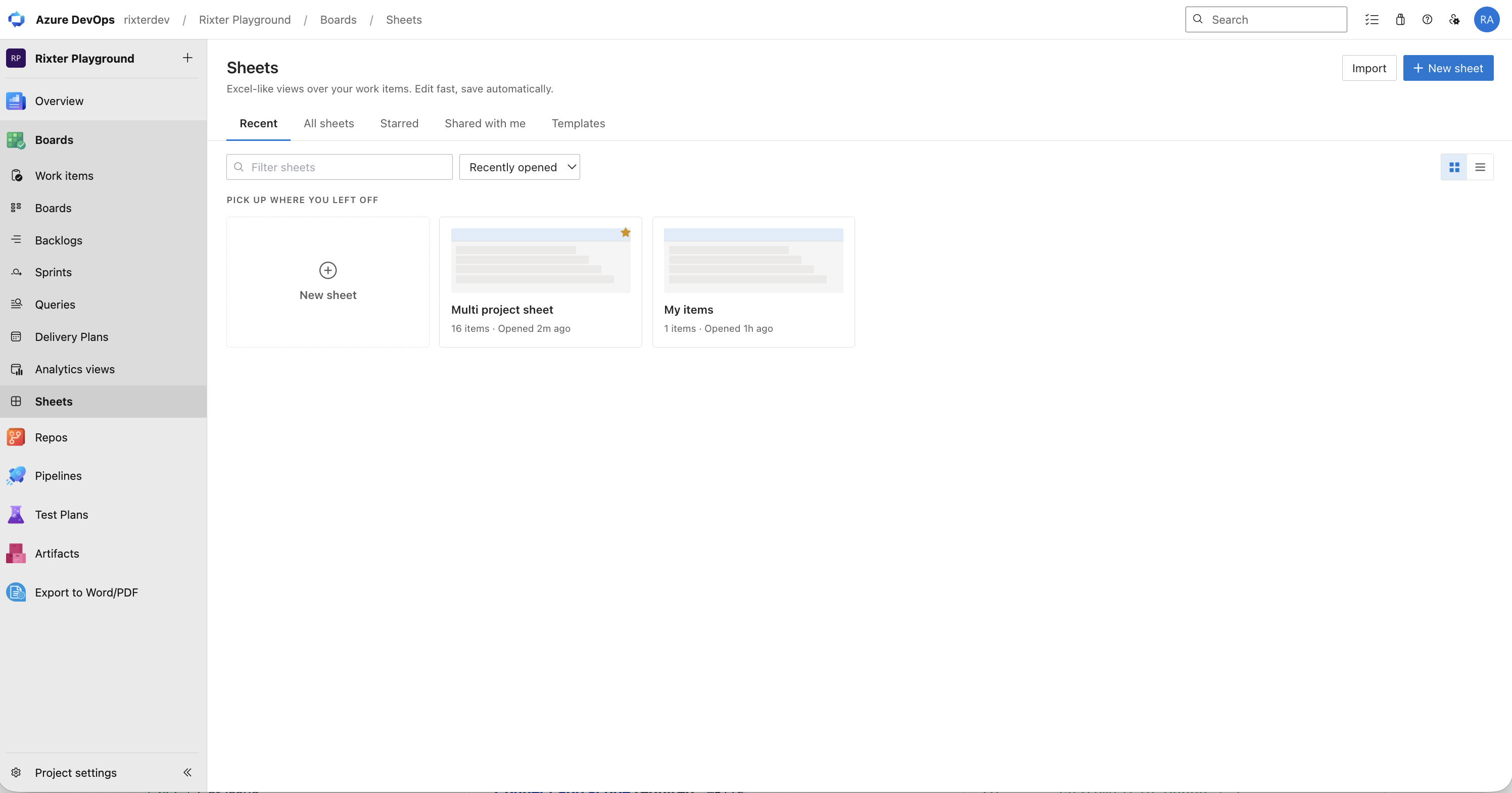The width and height of the screenshot is (1512, 793).
Task: Open the work items checklist icon in header
Action: pyautogui.click(x=1372, y=19)
